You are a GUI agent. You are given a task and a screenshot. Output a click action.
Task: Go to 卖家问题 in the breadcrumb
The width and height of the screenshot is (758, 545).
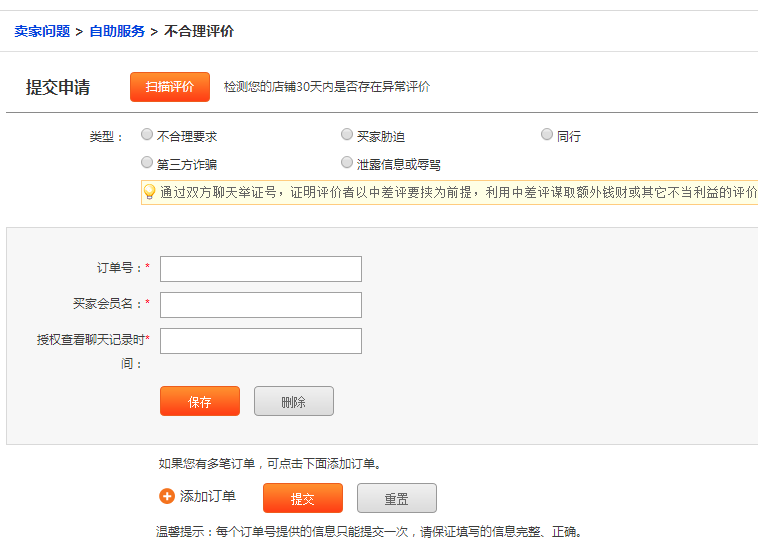click(x=42, y=31)
